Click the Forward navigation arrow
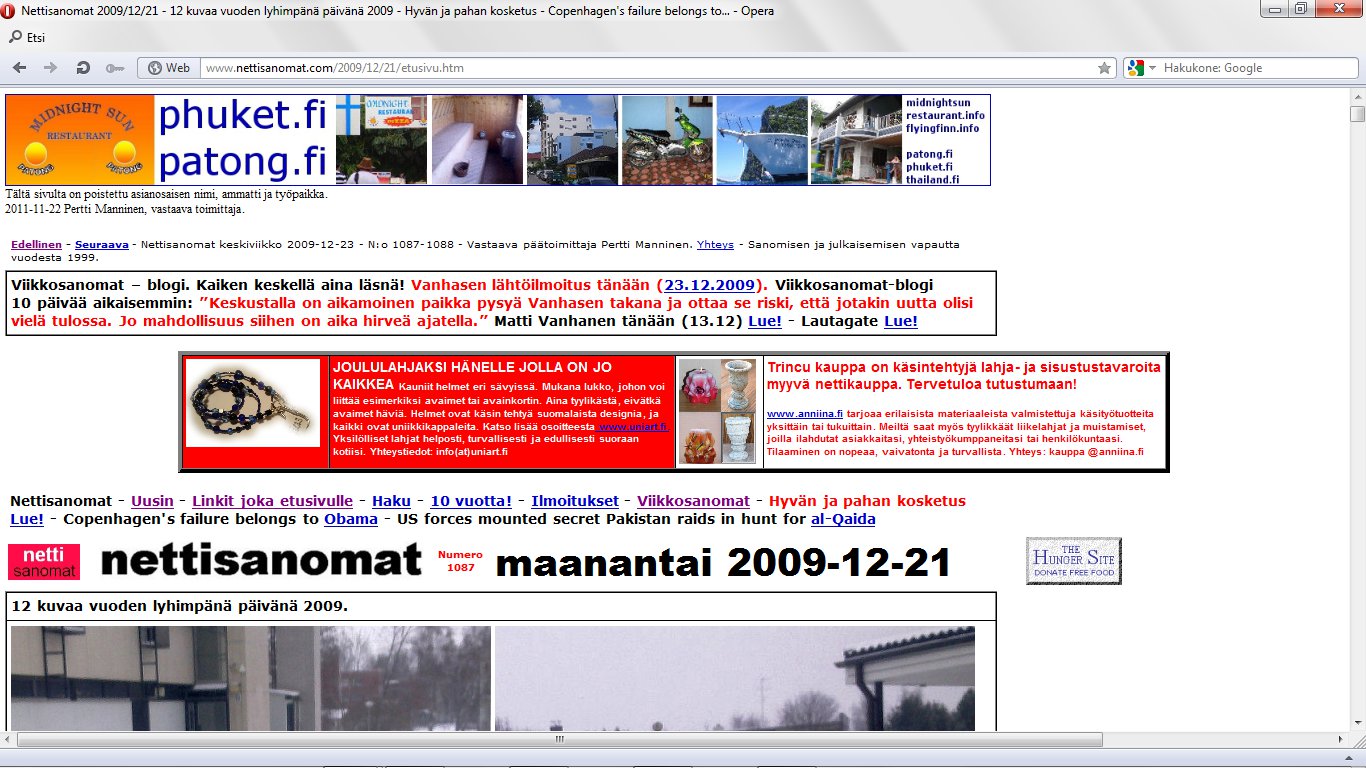The image size is (1366, 768). [50, 68]
